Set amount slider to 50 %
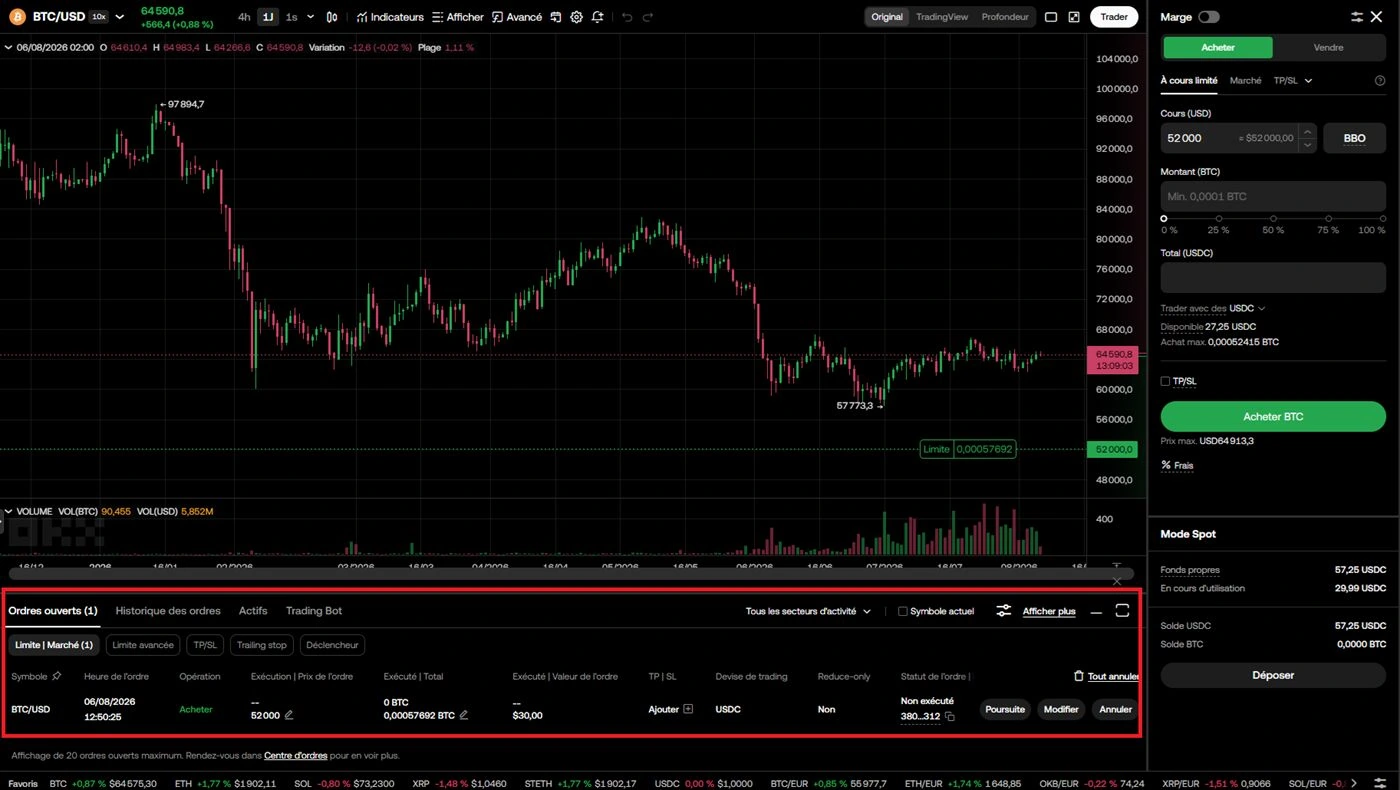This screenshot has width=1400, height=790. point(1273,218)
